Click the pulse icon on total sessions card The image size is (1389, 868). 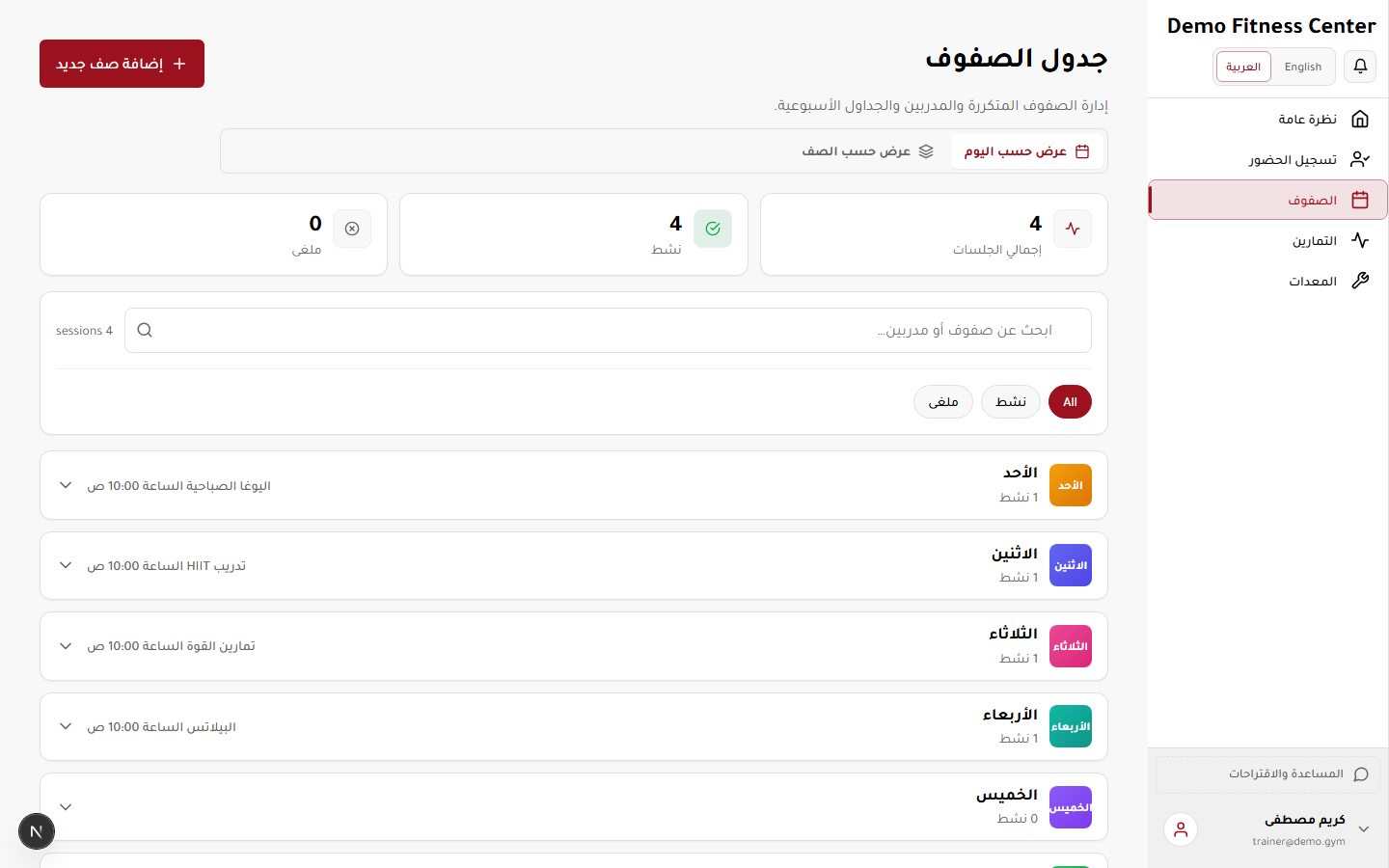(1073, 229)
